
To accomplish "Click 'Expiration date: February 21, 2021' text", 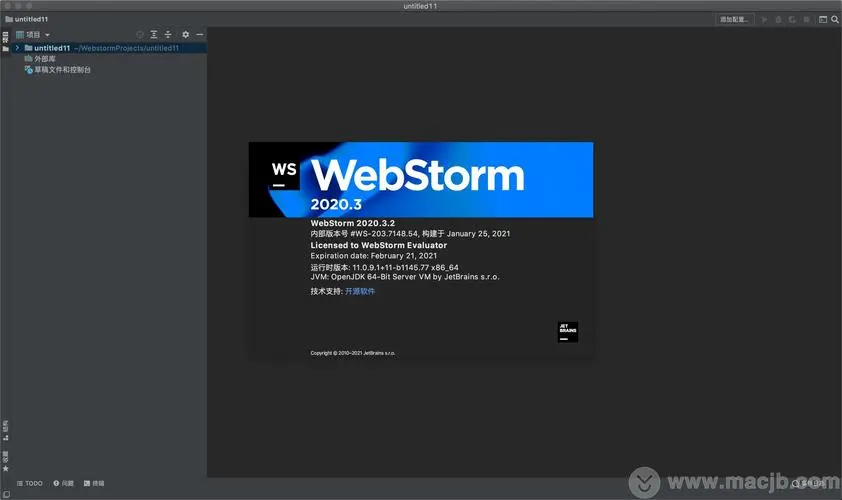I will (x=374, y=256).
